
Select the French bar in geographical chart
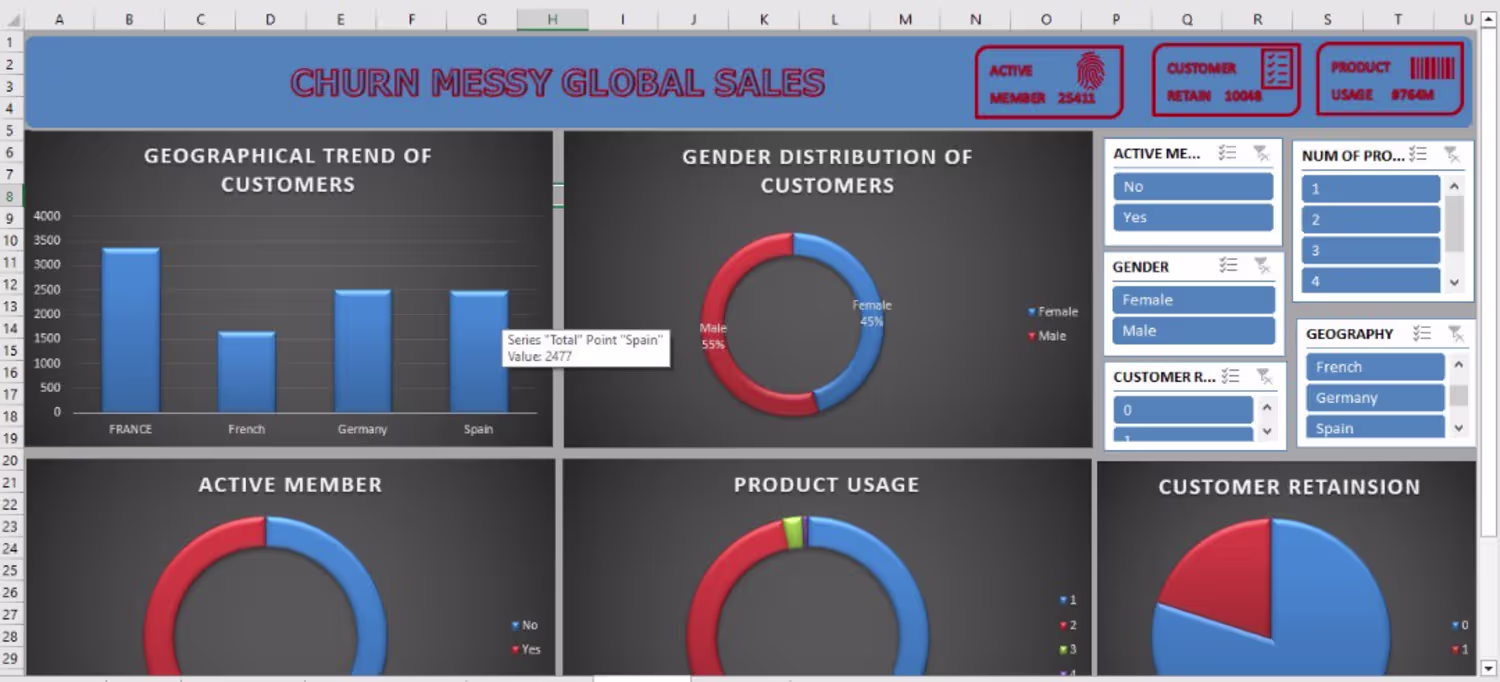247,372
